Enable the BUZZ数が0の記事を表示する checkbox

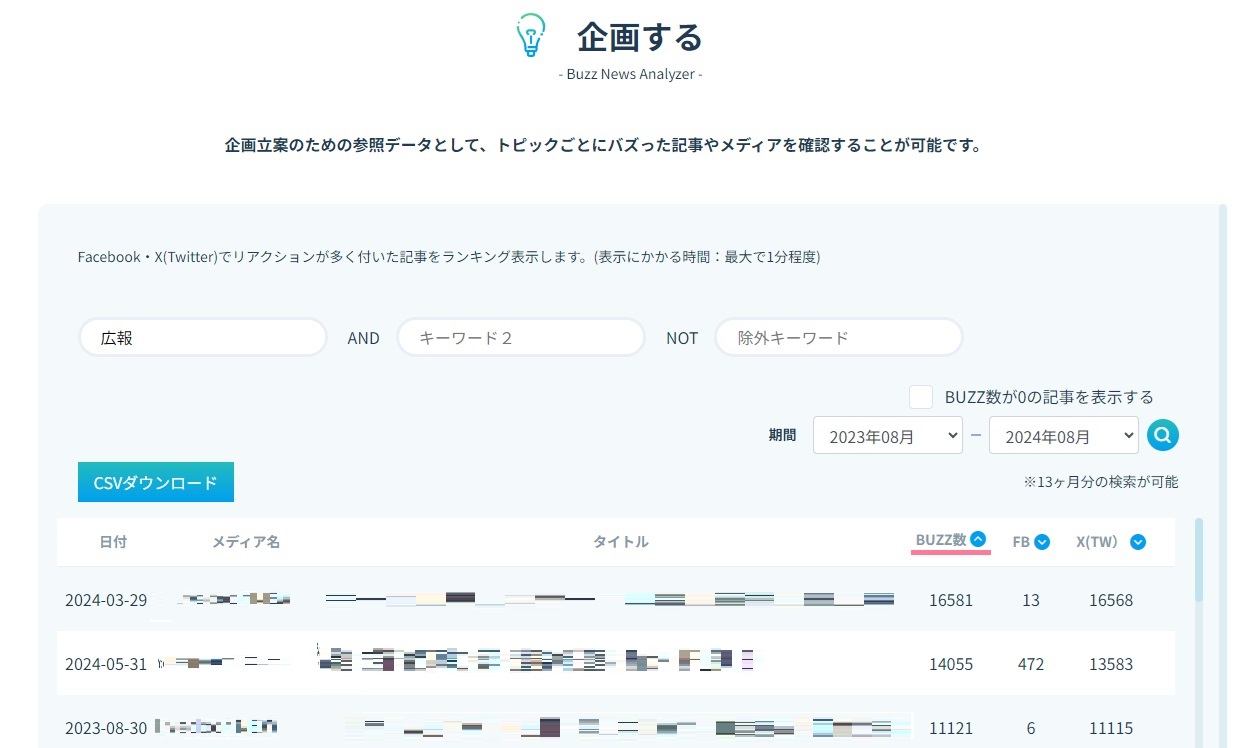point(921,397)
